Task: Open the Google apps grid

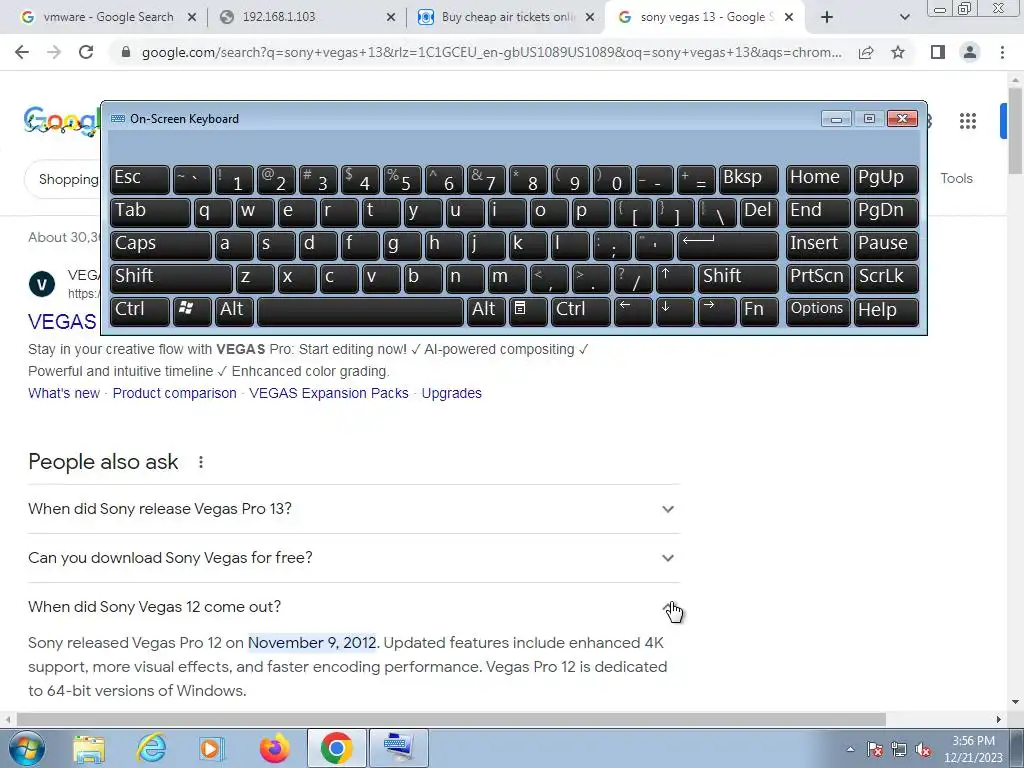Action: (x=968, y=121)
